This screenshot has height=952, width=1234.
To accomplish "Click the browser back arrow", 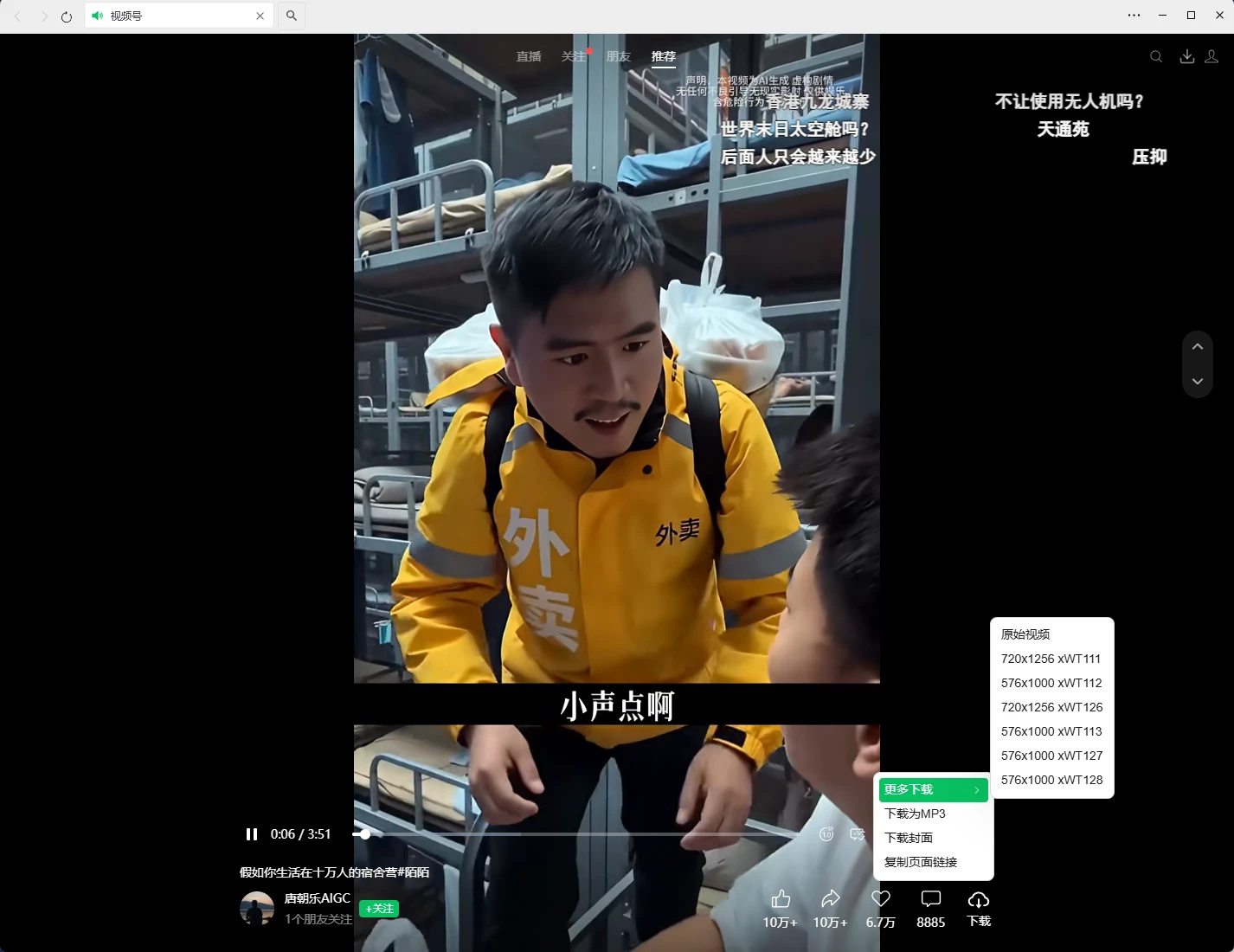I will click(x=17, y=16).
